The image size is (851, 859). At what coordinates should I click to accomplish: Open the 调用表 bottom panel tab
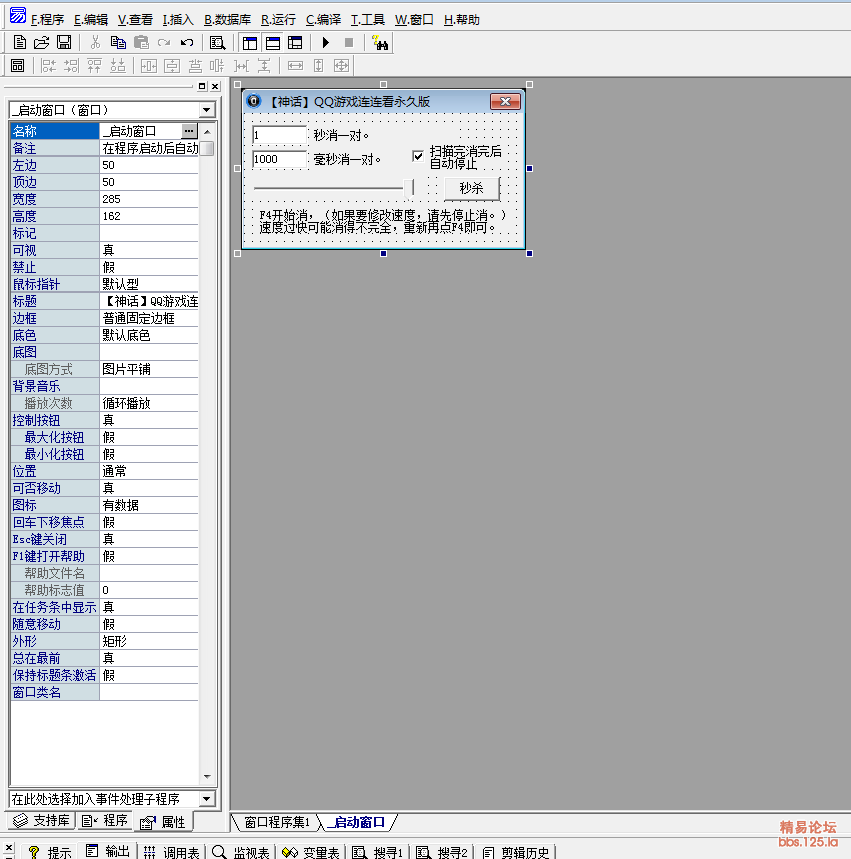click(x=172, y=852)
